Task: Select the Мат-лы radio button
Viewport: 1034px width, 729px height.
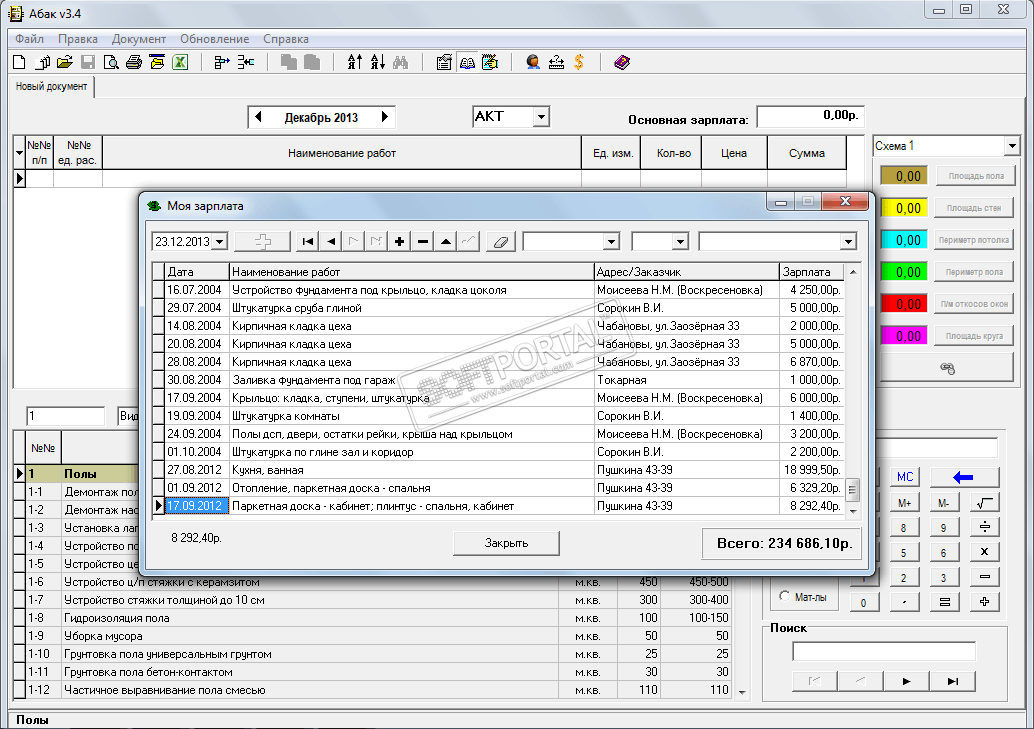Action: 784,597
